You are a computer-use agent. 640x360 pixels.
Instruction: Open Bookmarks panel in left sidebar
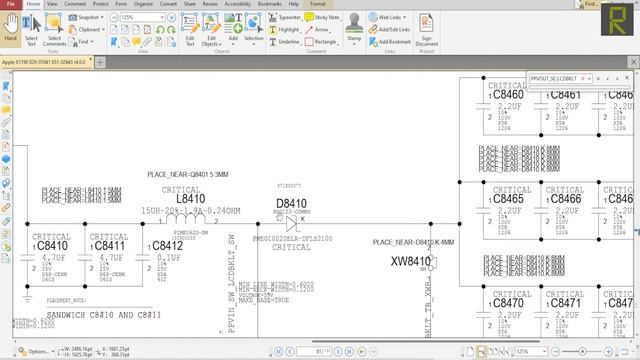pos(6,86)
